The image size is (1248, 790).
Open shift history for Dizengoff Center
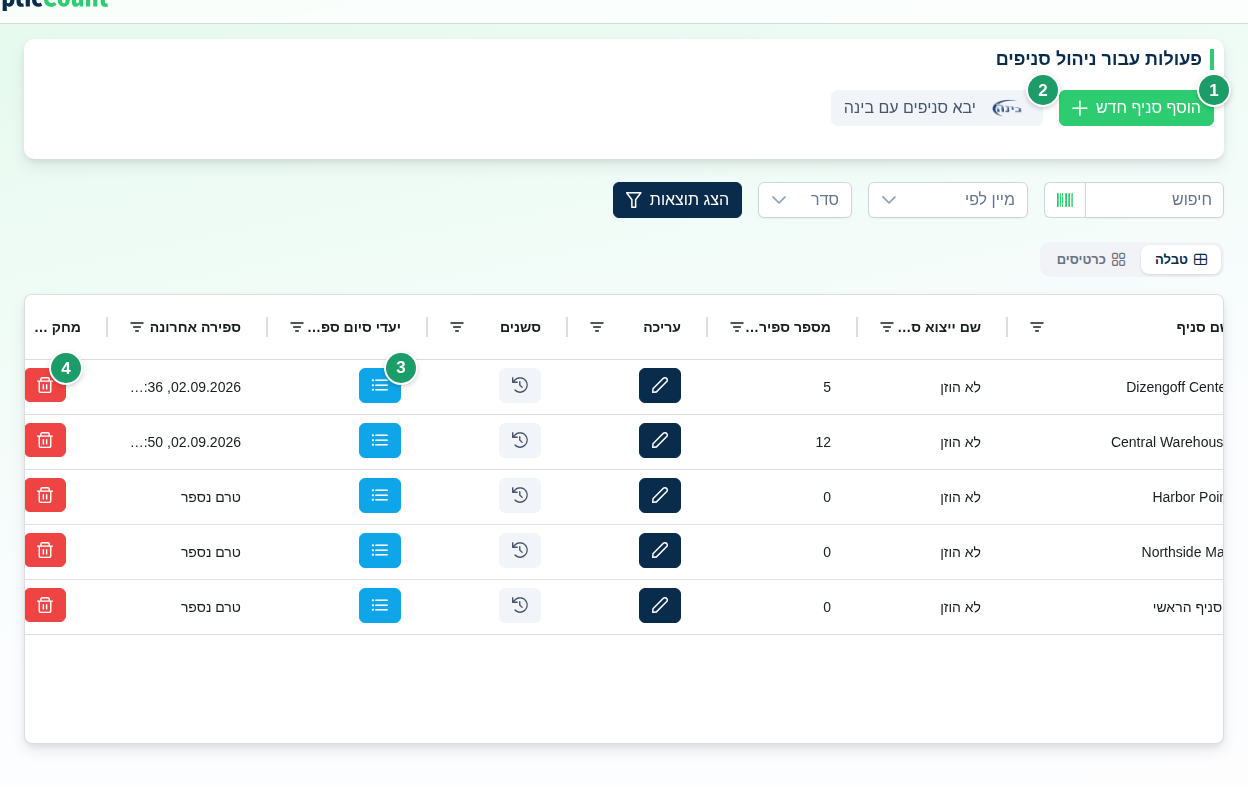[x=520, y=385]
